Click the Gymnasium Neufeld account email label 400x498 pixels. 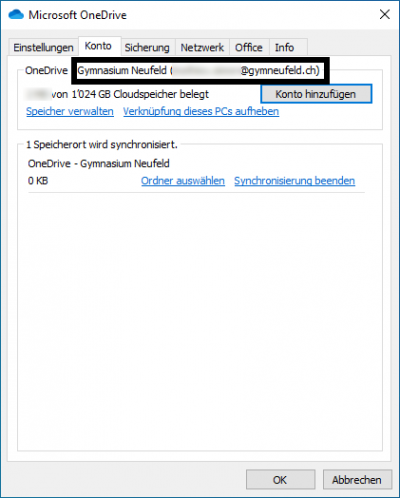click(199, 70)
